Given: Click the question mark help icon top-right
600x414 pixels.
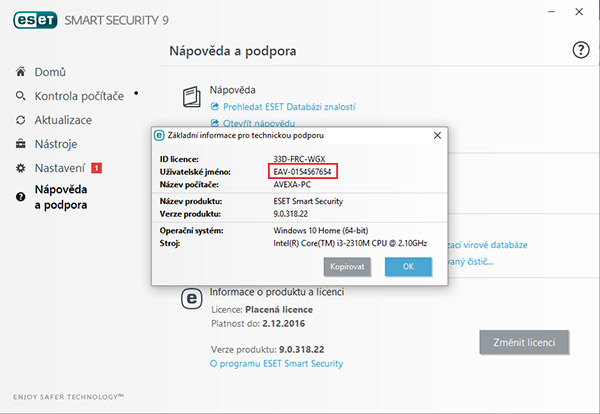Looking at the screenshot, I should [580, 50].
